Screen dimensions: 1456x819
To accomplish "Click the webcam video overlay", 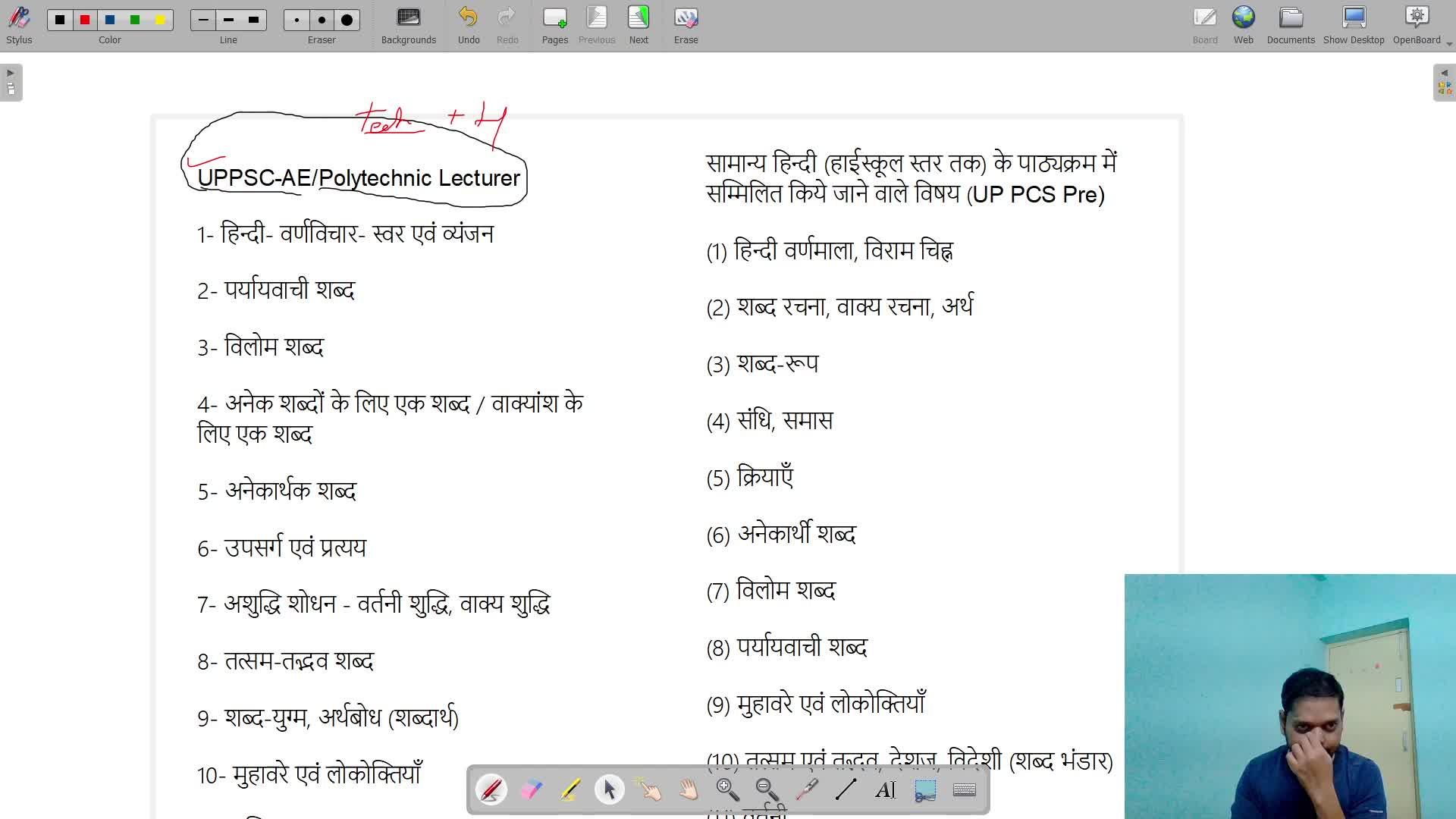I will point(1290,696).
